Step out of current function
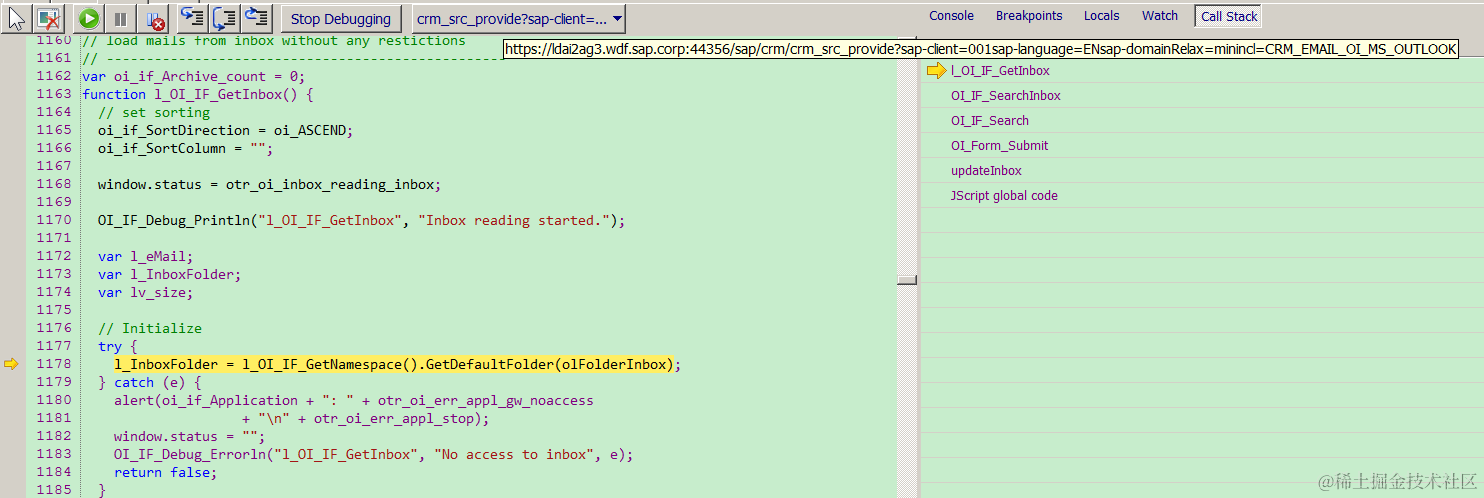This screenshot has height=498, width=1484. (x=257, y=17)
